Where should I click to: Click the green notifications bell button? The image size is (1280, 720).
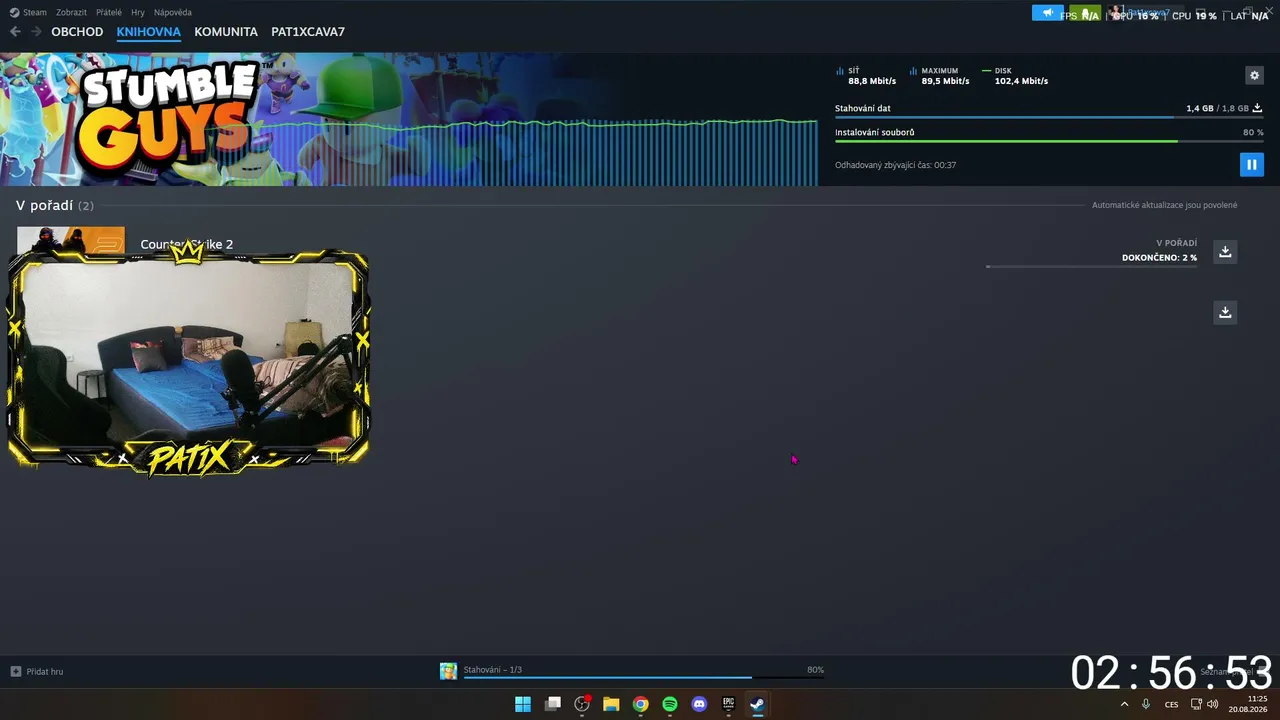click(x=1085, y=13)
